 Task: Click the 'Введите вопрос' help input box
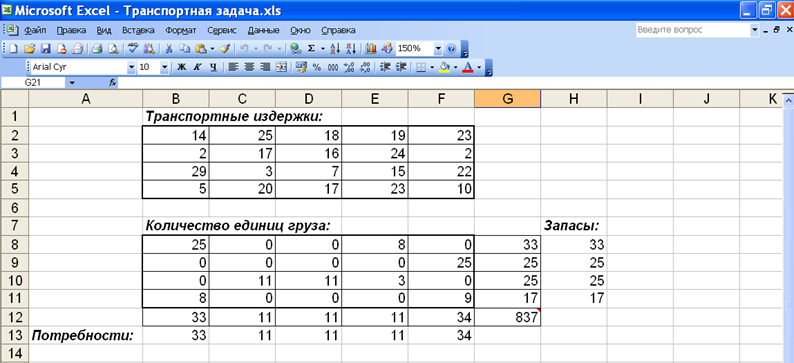pos(693,30)
